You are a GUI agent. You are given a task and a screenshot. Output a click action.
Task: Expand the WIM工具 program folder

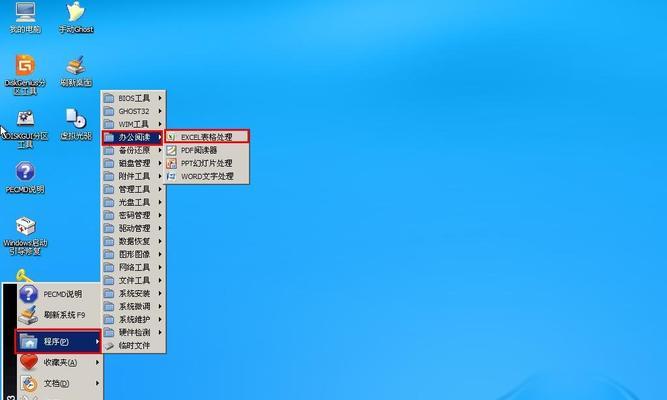click(x=133, y=124)
